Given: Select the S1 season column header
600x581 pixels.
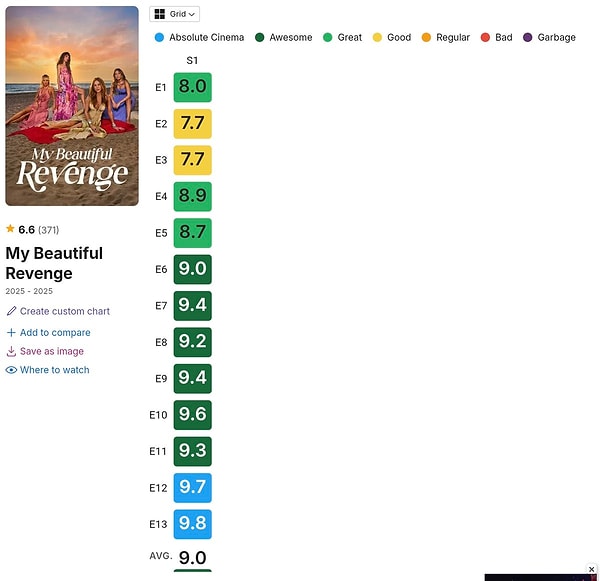Looking at the screenshot, I should [x=192, y=61].
